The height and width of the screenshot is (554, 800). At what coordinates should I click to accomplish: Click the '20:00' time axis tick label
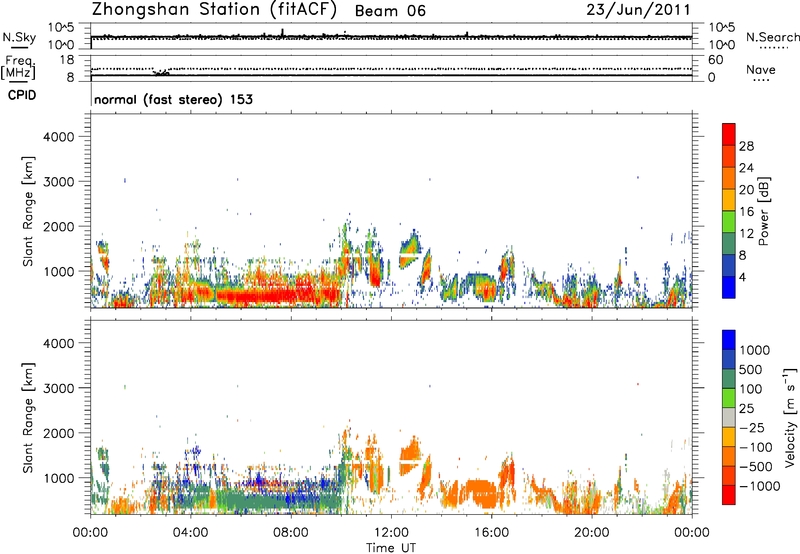[591, 533]
